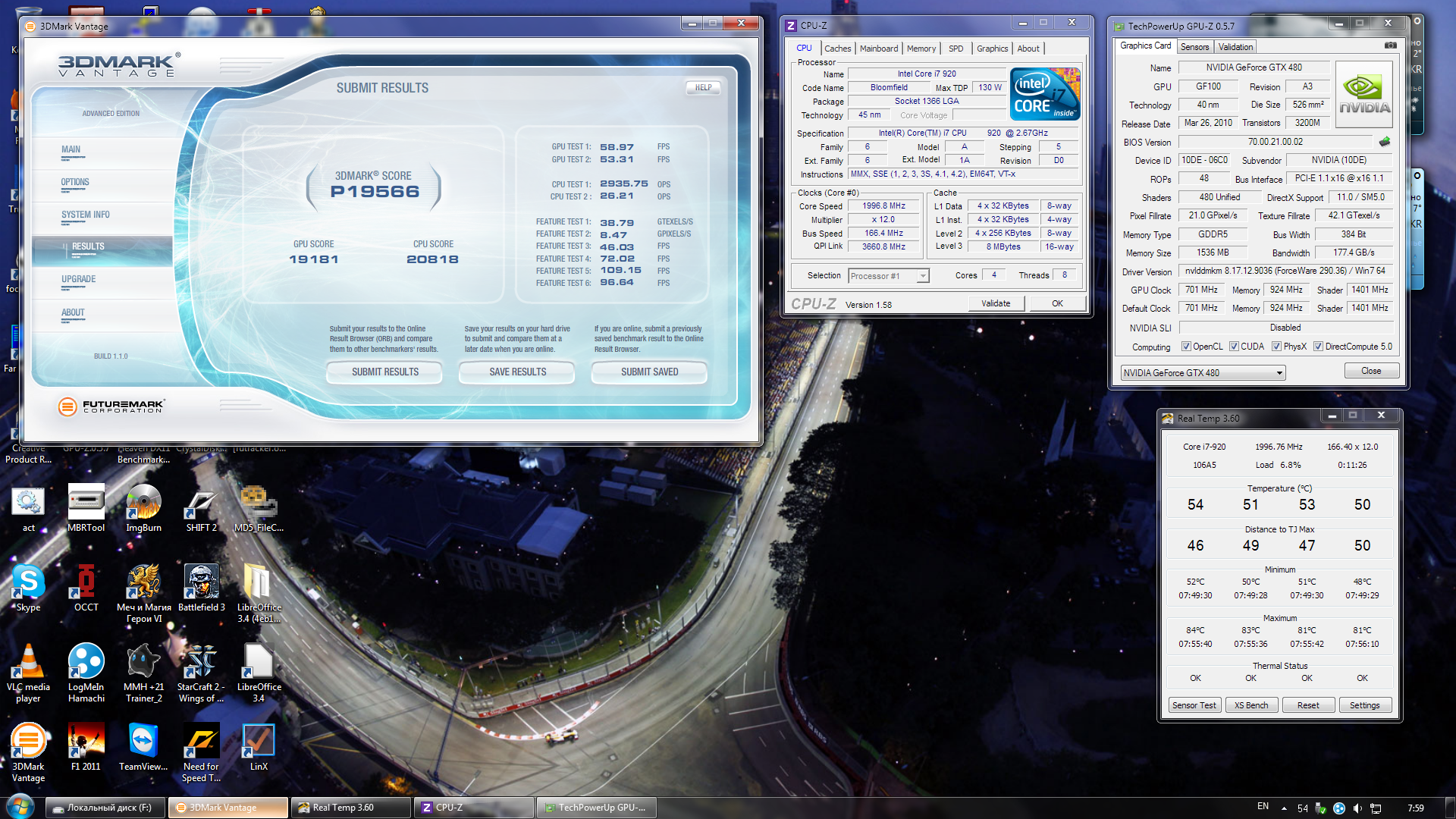Open the TeamViewer desktop icon
Image resolution: width=1456 pixels, height=819 pixels.
pyautogui.click(x=143, y=742)
